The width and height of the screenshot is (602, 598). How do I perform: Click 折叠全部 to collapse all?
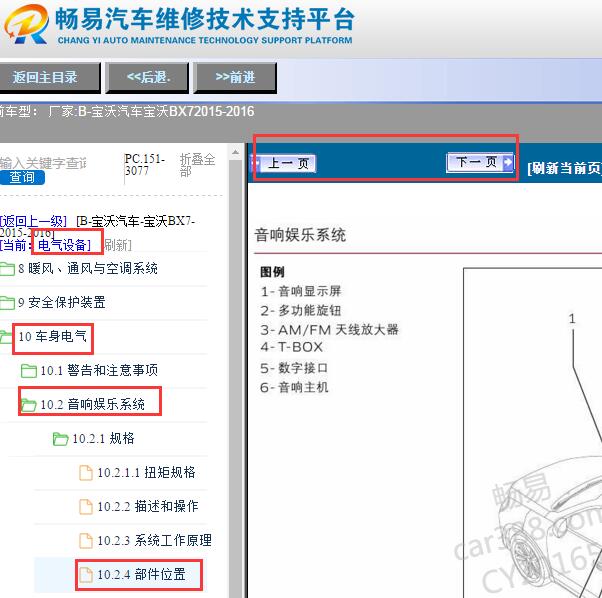point(197,165)
